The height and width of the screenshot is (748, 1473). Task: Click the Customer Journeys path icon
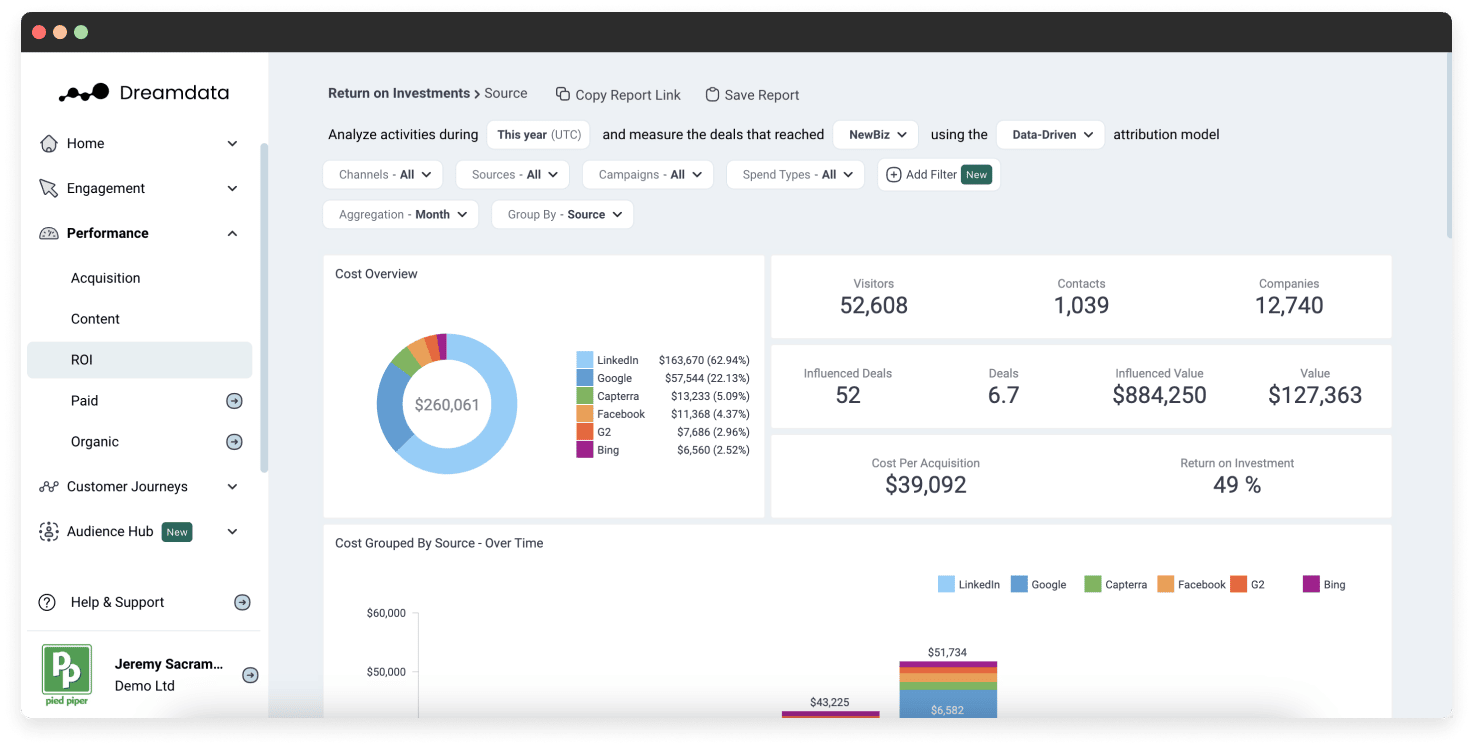pyautogui.click(x=48, y=487)
